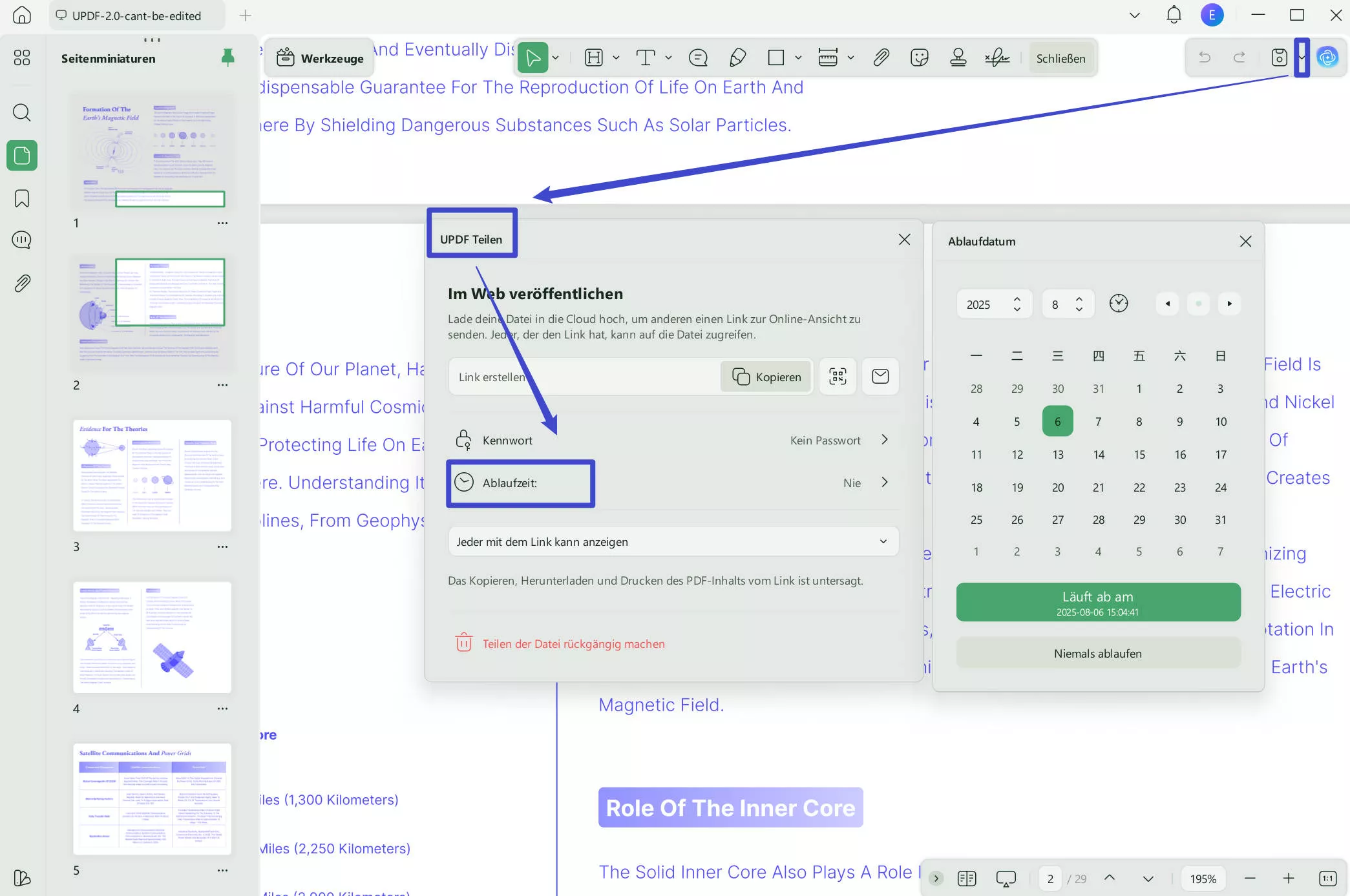Select the attachment paperclip in the toolbar
The width and height of the screenshot is (1350, 896).
(x=881, y=58)
